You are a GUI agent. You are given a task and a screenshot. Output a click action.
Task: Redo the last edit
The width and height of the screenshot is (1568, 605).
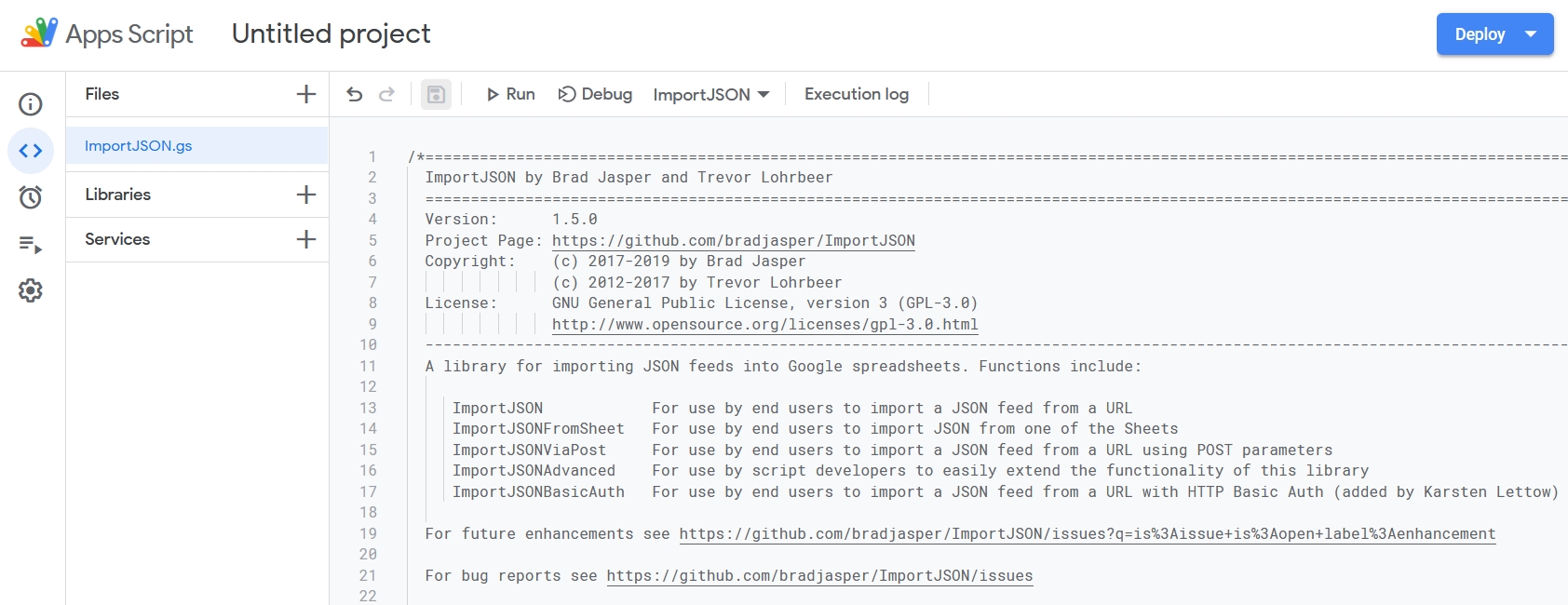coord(386,94)
